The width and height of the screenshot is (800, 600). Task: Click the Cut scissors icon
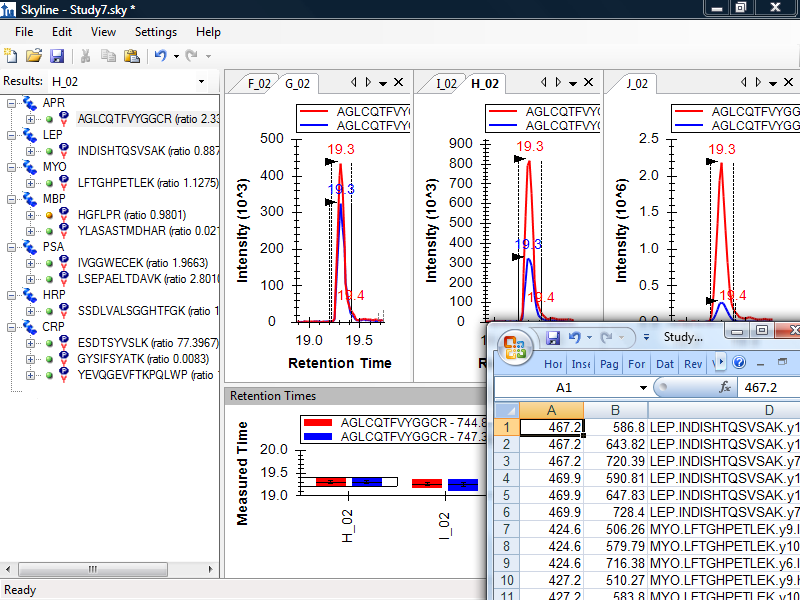[x=85, y=55]
